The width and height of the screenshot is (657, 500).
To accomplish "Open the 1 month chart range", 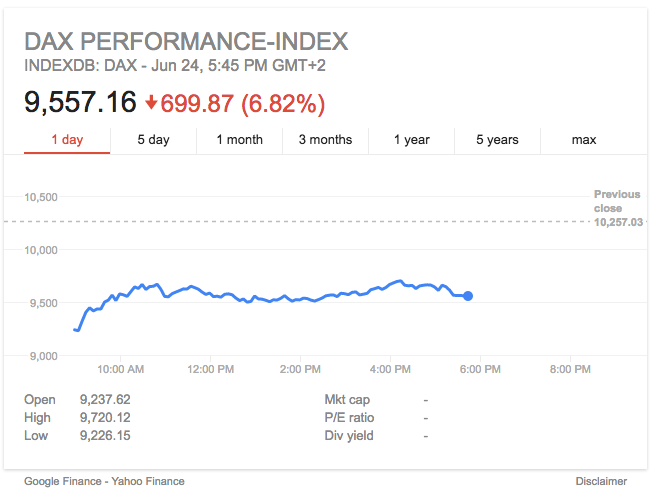I will [239, 139].
